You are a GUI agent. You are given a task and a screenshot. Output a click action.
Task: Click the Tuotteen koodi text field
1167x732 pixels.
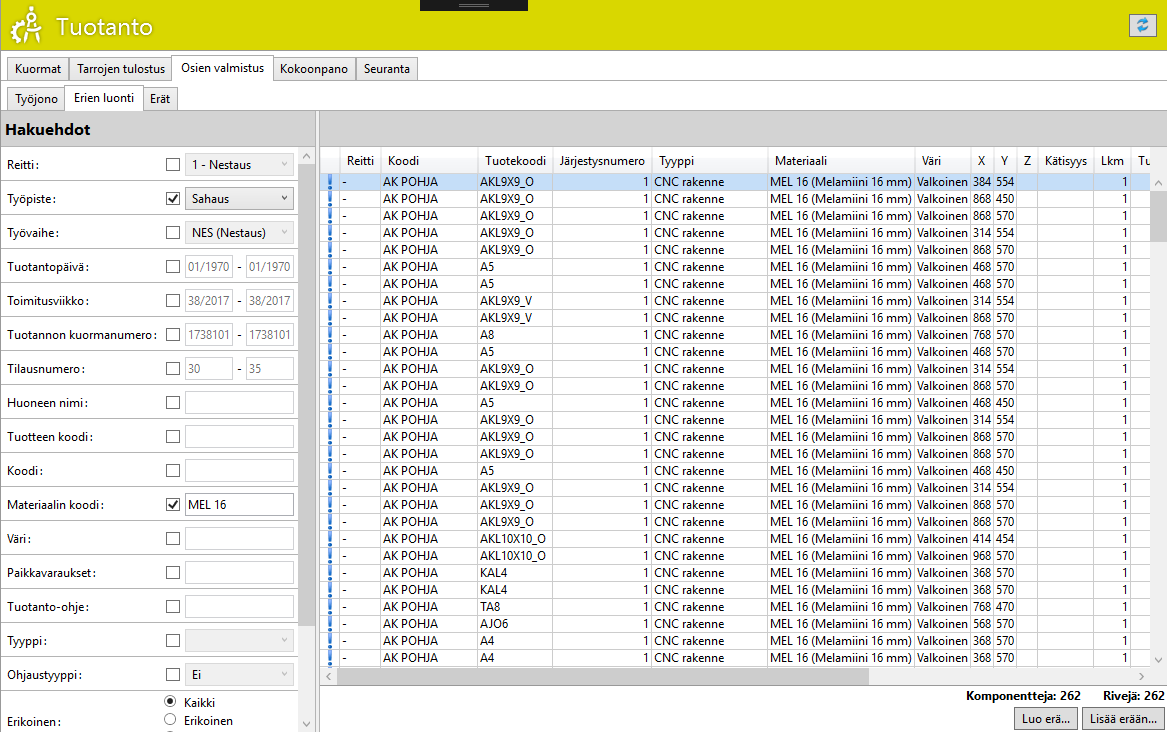[239, 437]
